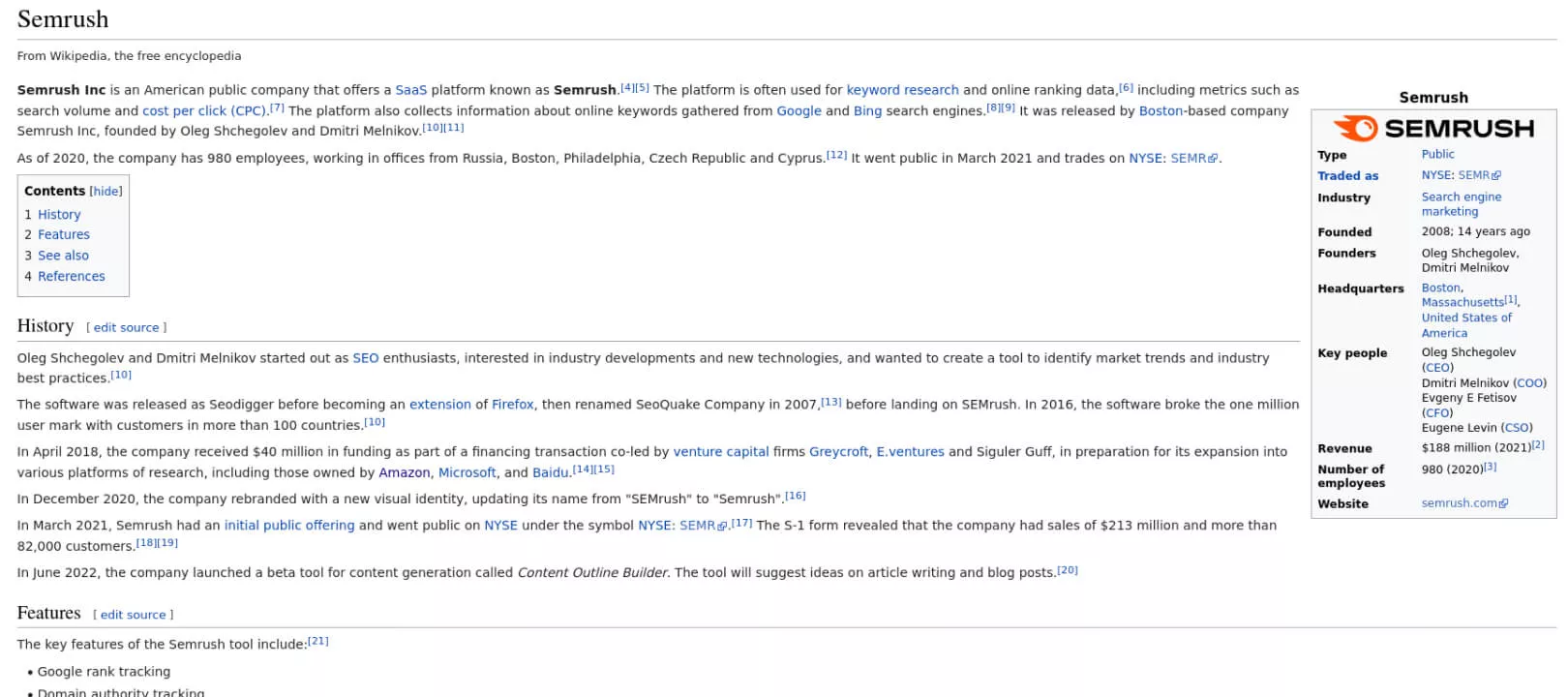Open the Microsoft link

coord(467,473)
